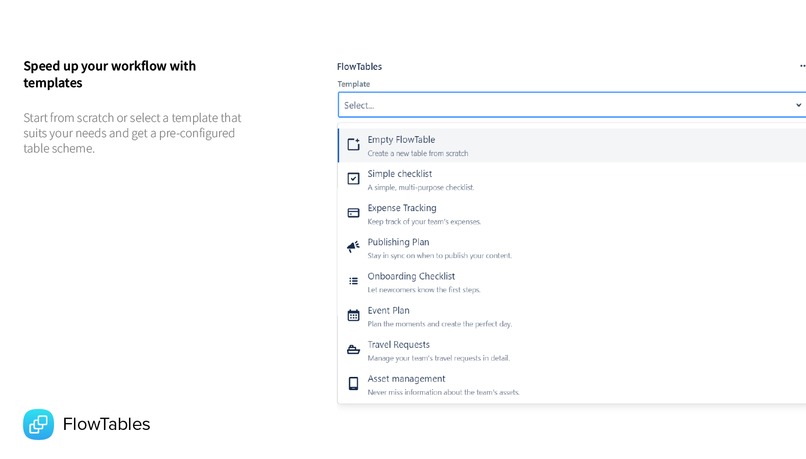806x459 pixels.
Task: Click the Publishing Plan megaphone icon
Action: (x=353, y=247)
